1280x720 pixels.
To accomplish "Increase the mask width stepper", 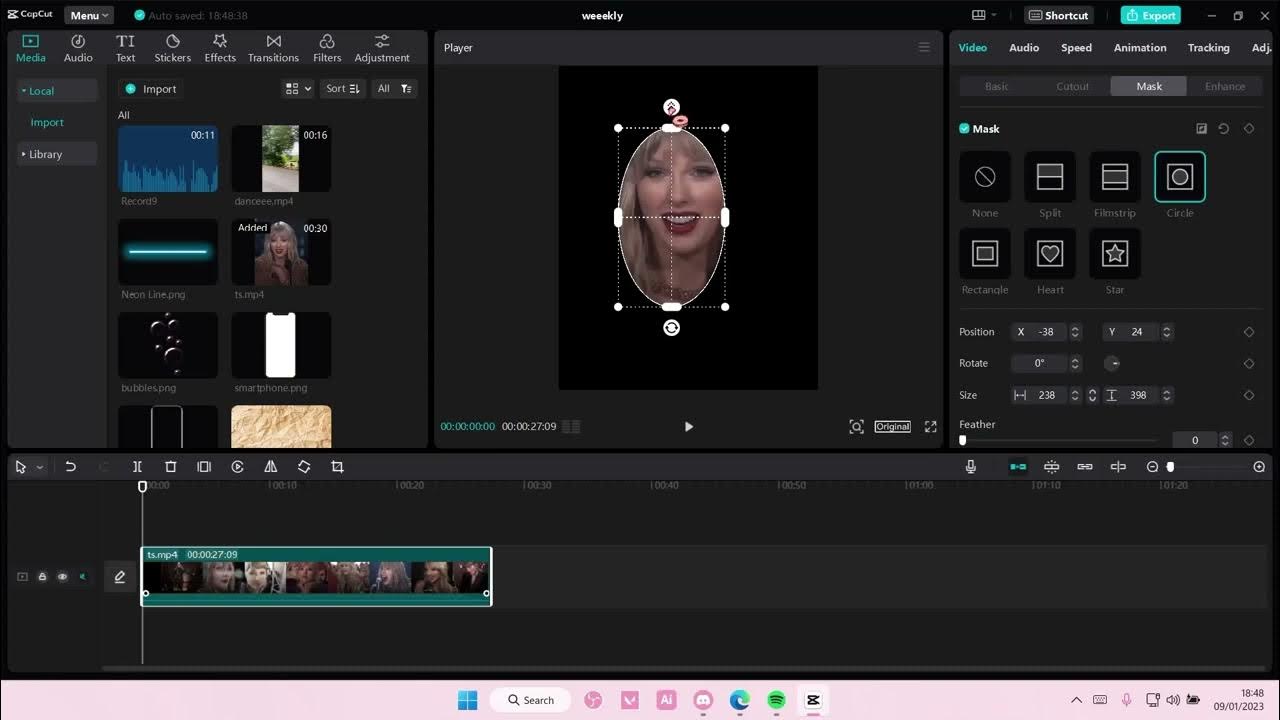I will 1075,391.
